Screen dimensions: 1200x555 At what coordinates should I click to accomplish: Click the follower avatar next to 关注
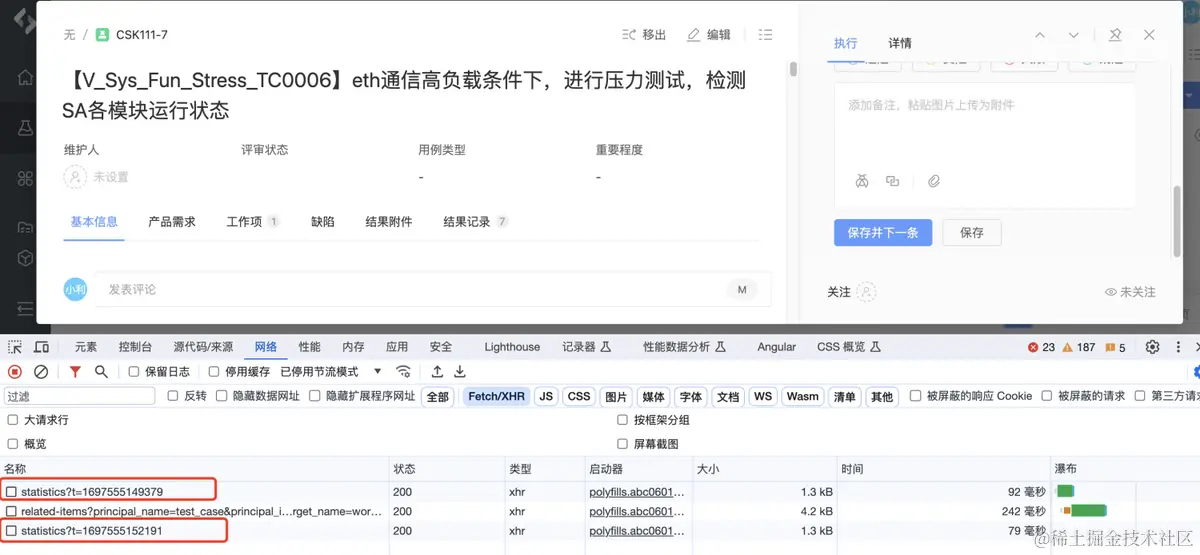867,292
